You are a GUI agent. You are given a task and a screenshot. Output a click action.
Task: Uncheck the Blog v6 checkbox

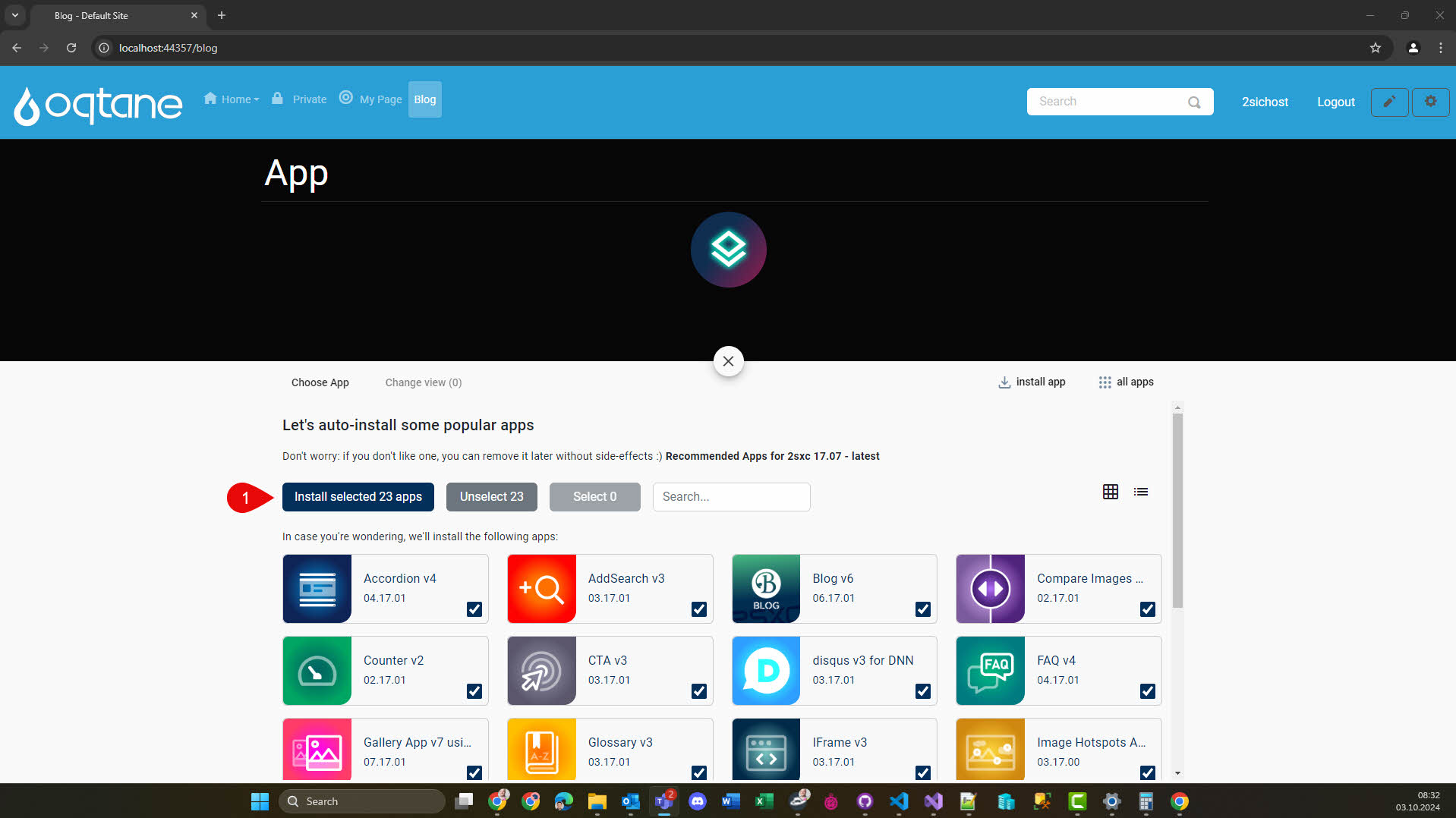point(923,609)
